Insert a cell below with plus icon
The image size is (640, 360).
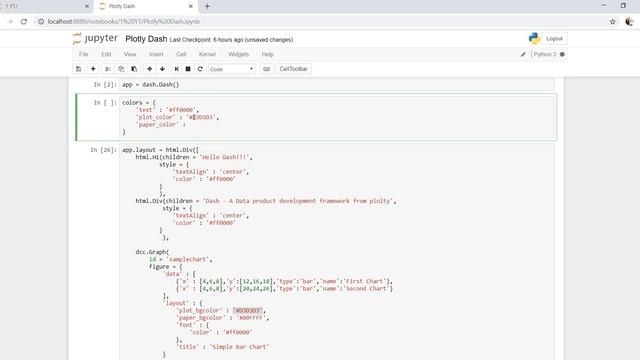[93, 69]
